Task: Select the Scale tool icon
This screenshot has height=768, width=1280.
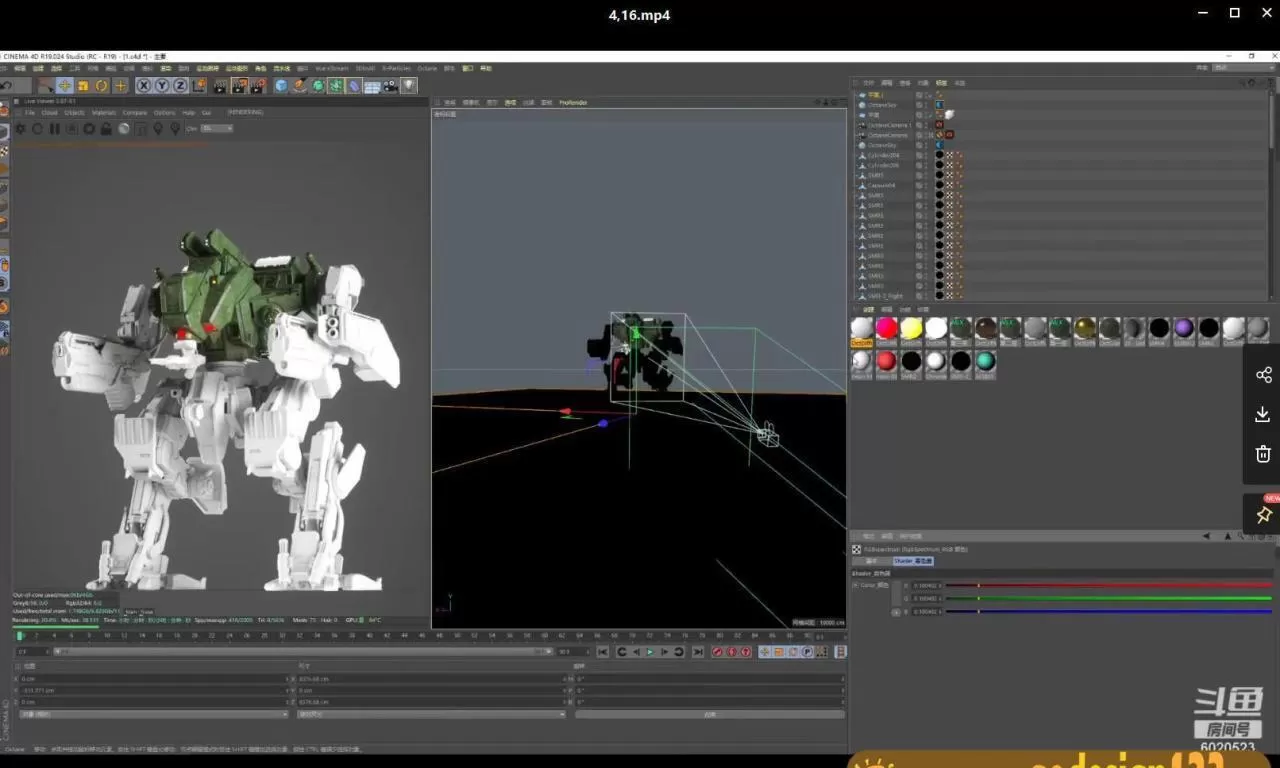Action: (83, 86)
